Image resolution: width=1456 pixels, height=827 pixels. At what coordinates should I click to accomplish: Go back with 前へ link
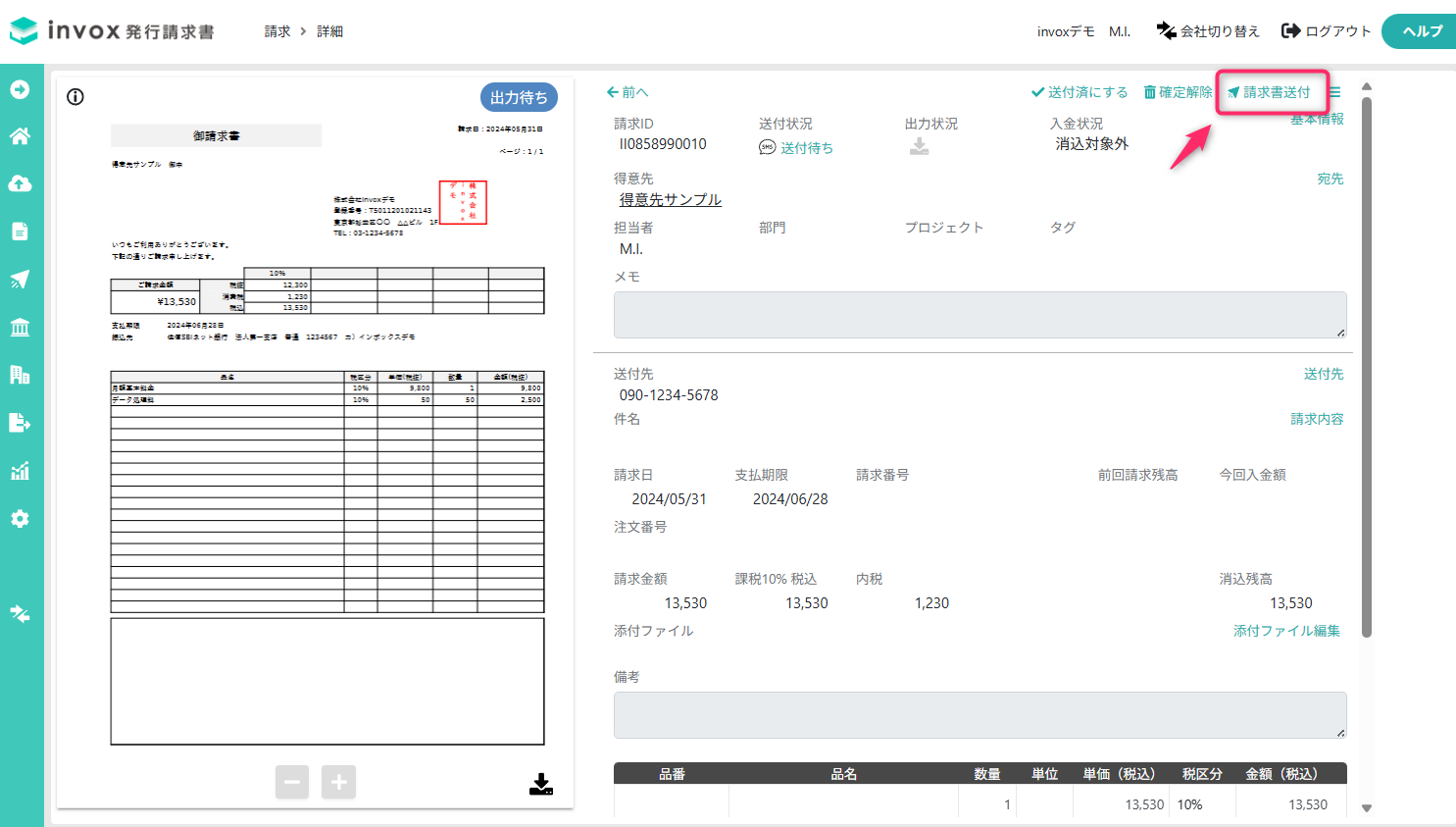628,92
